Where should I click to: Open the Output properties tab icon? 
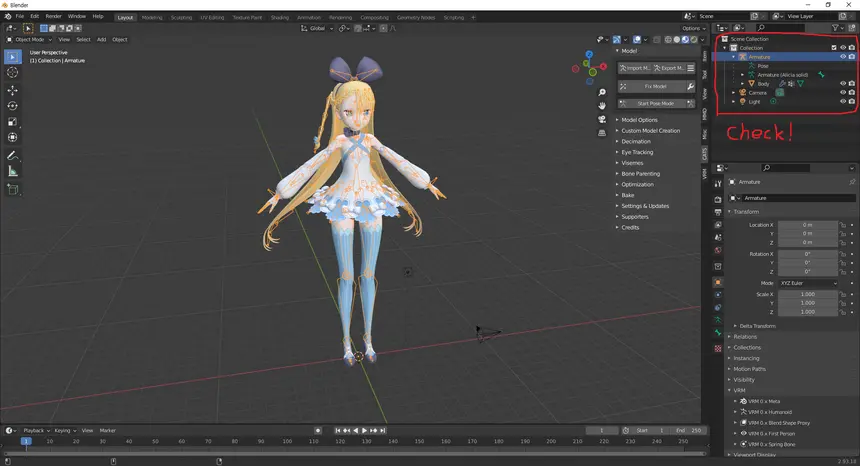[718, 212]
